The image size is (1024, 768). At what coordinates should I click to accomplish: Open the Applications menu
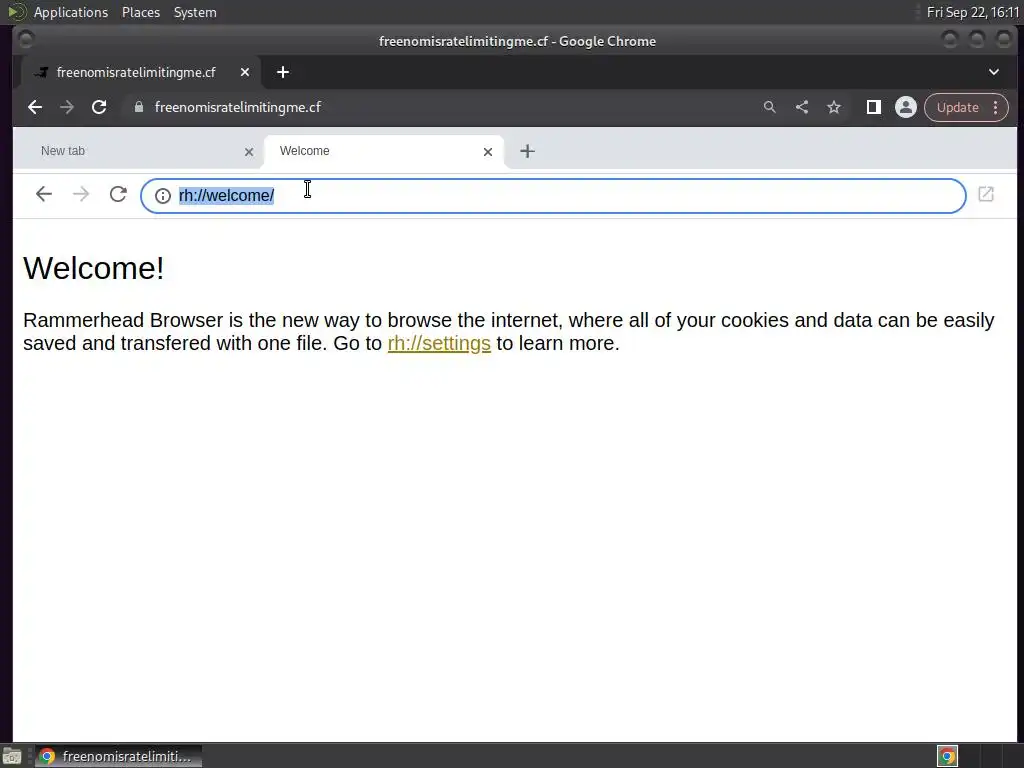(71, 12)
